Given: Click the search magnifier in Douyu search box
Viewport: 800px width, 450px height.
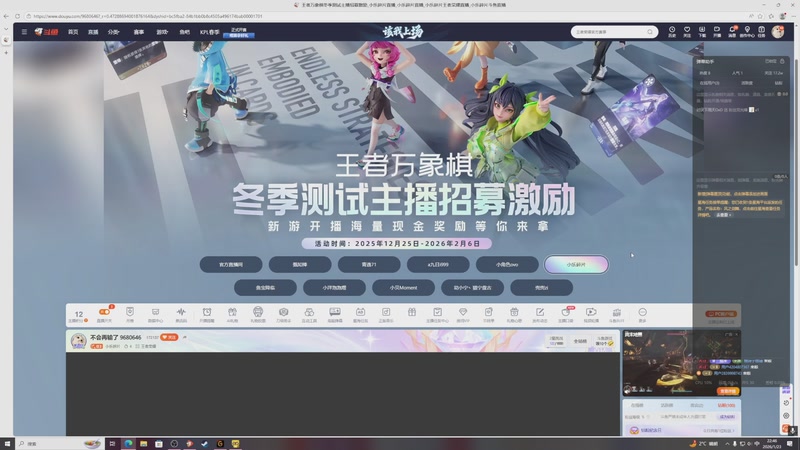Looking at the screenshot, I should pos(649,32).
